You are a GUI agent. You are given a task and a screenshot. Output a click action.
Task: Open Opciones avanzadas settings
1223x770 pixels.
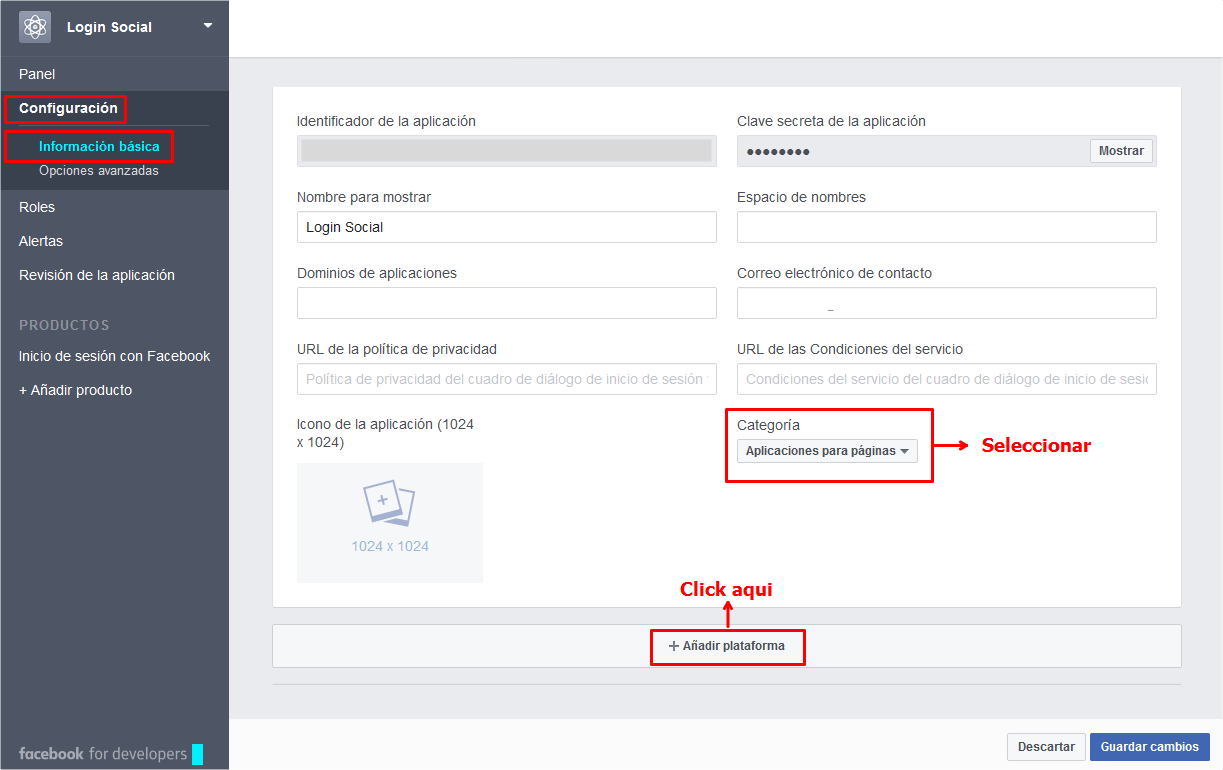point(99,171)
